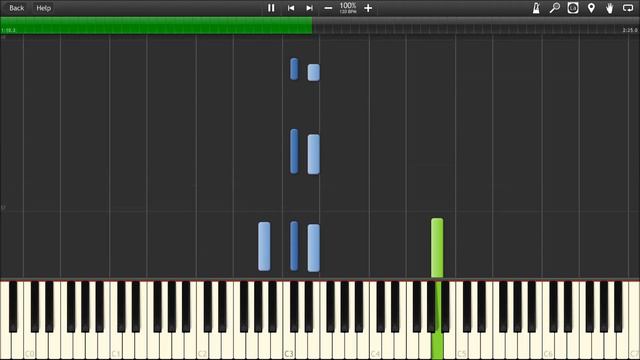Decrease playback speed with minus button
640x360 pixels.
(x=328, y=8)
